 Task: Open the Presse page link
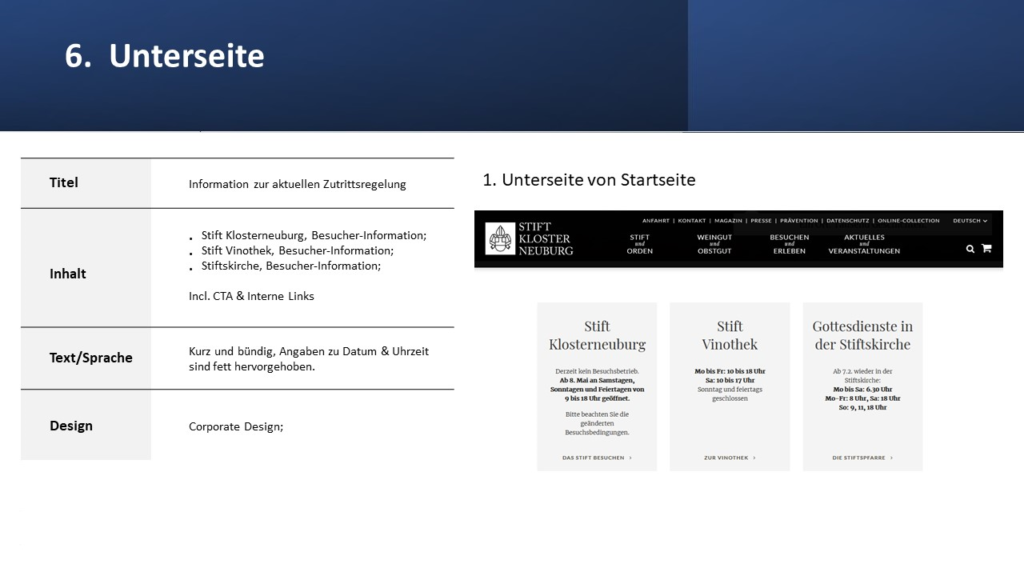[761, 221]
